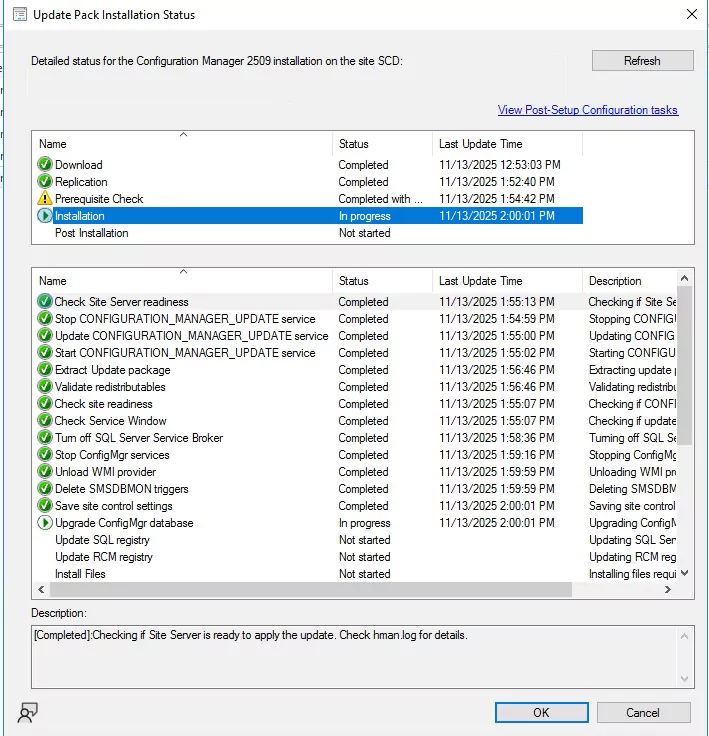Select the Download row name

[x=78, y=165]
